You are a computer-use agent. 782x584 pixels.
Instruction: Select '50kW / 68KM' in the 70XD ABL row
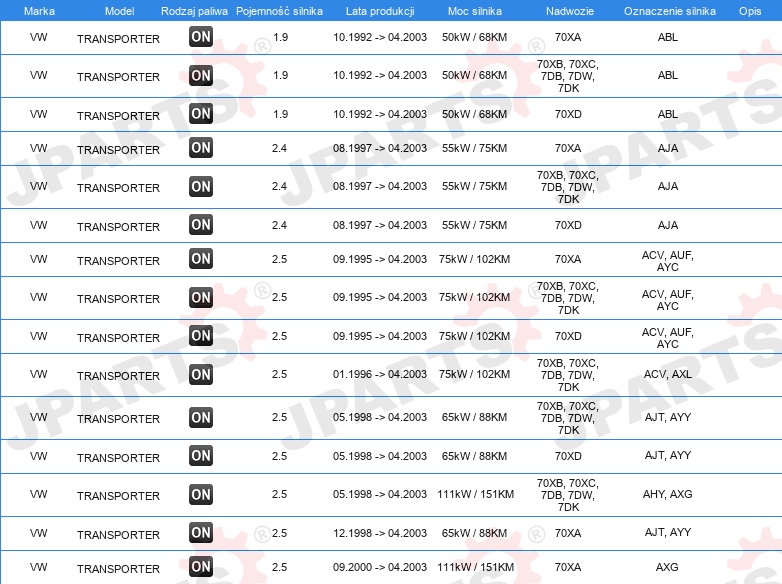pyautogui.click(x=474, y=114)
